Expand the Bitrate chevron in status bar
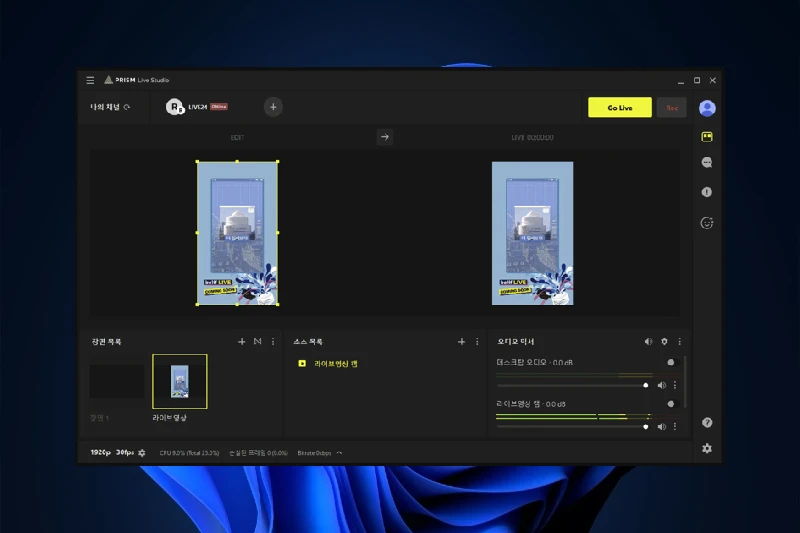The image size is (800, 533). (x=339, y=453)
